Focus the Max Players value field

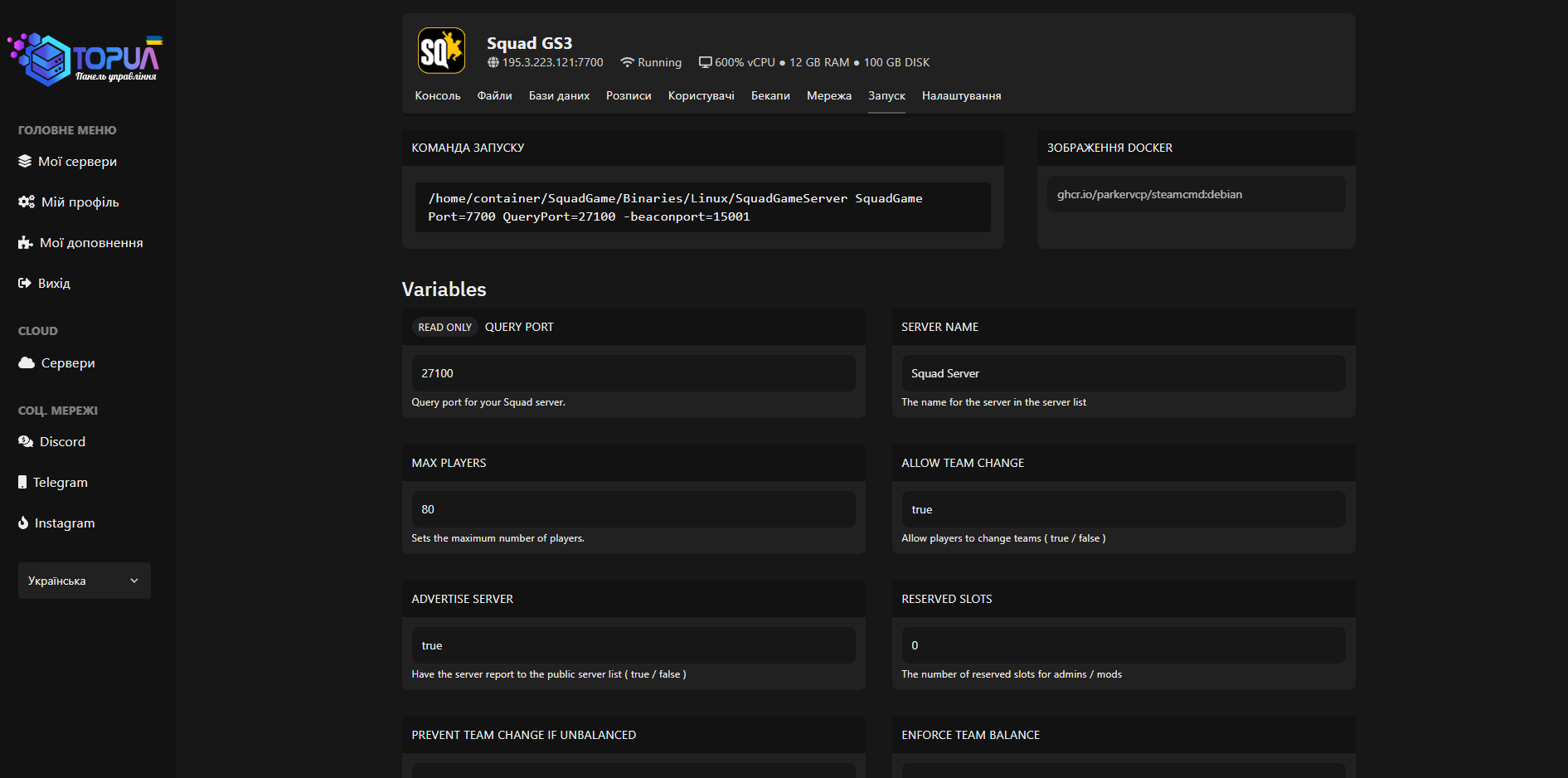coord(633,509)
